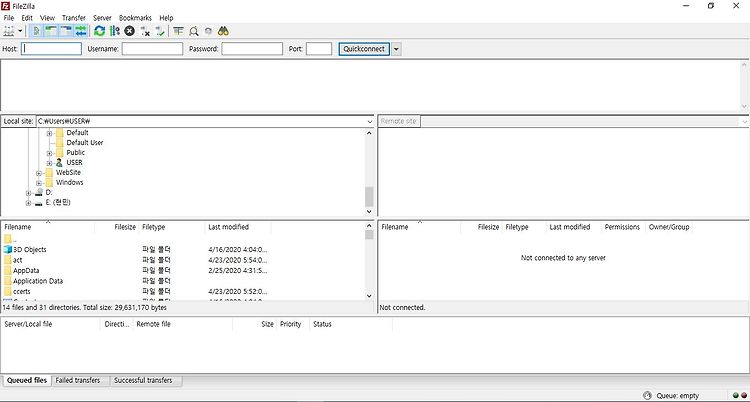
Task: Select Default User folder in tree
Action: click(x=85, y=143)
